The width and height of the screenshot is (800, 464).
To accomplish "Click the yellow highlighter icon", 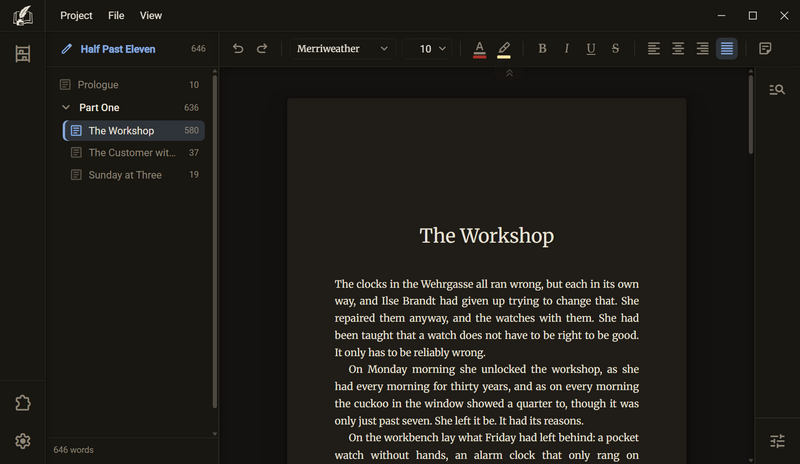I will [x=504, y=50].
